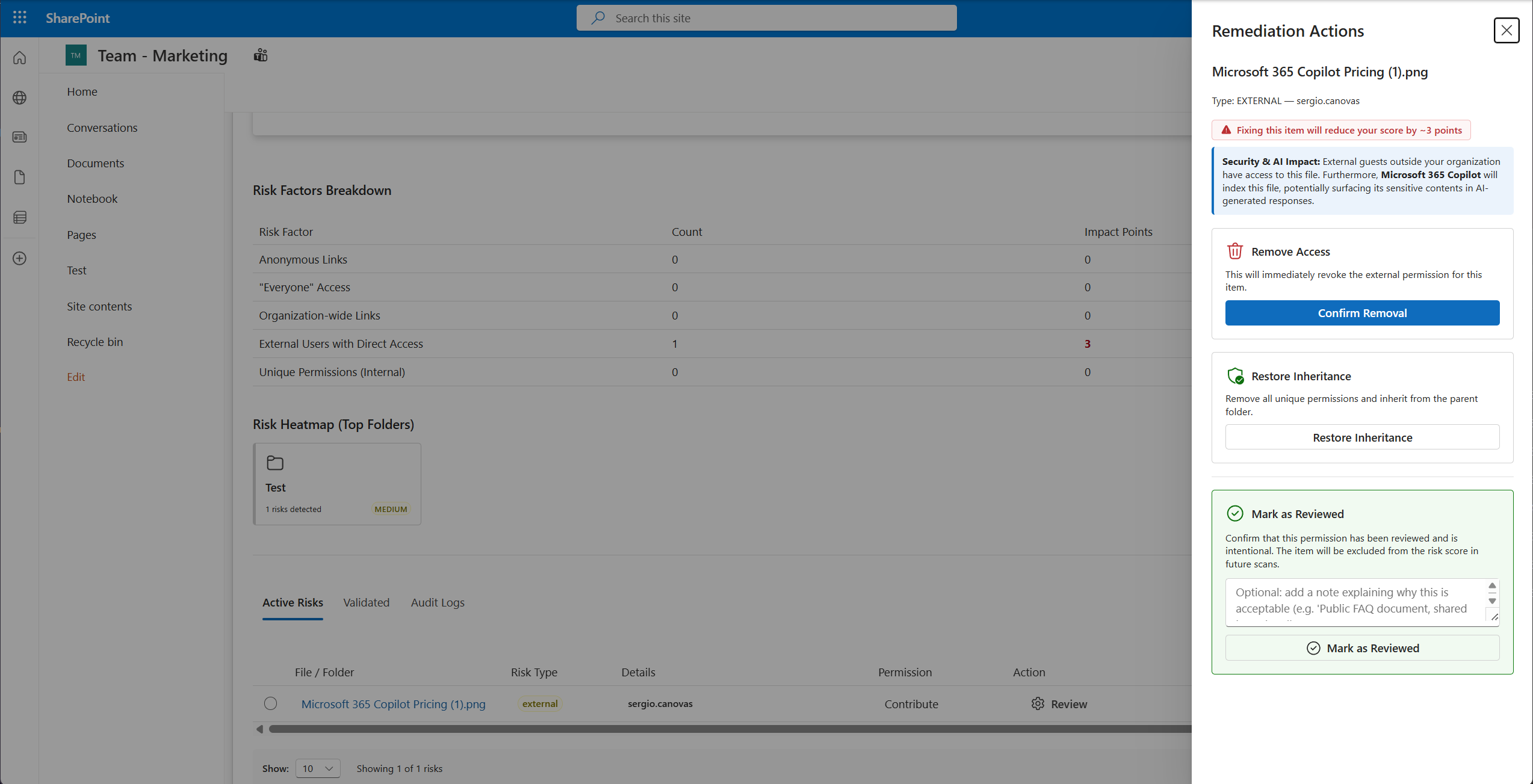Click the Test folder icon in heatmap
This screenshot has width=1533, height=784.
coord(275,463)
